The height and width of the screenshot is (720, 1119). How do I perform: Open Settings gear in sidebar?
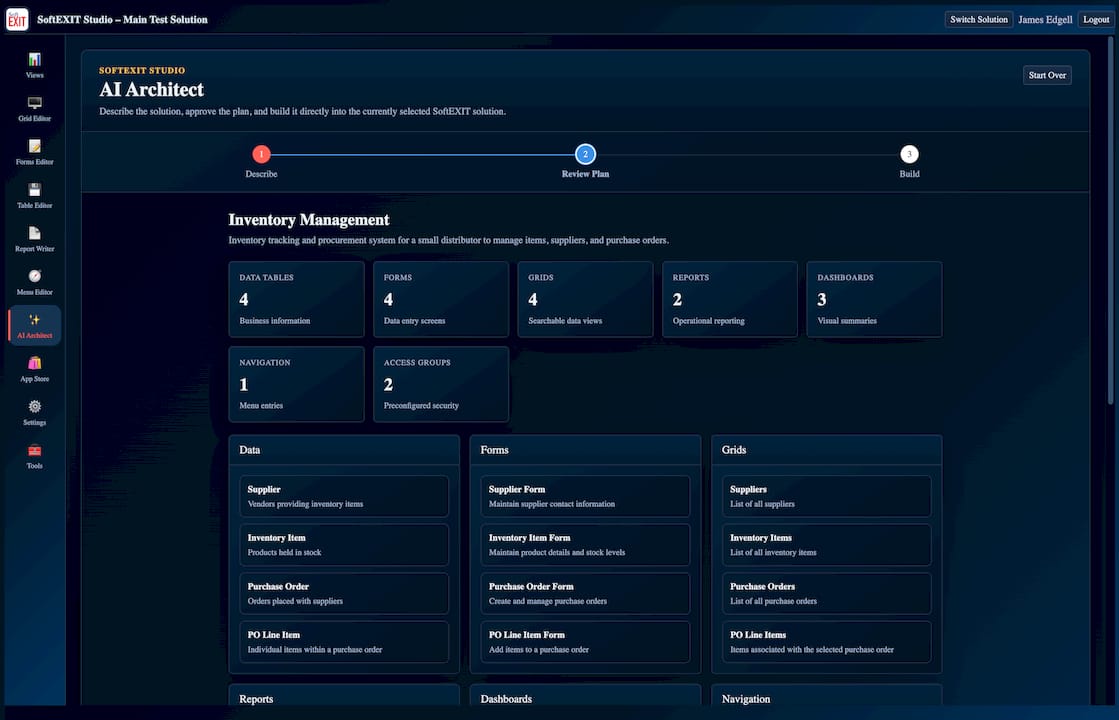[34, 407]
